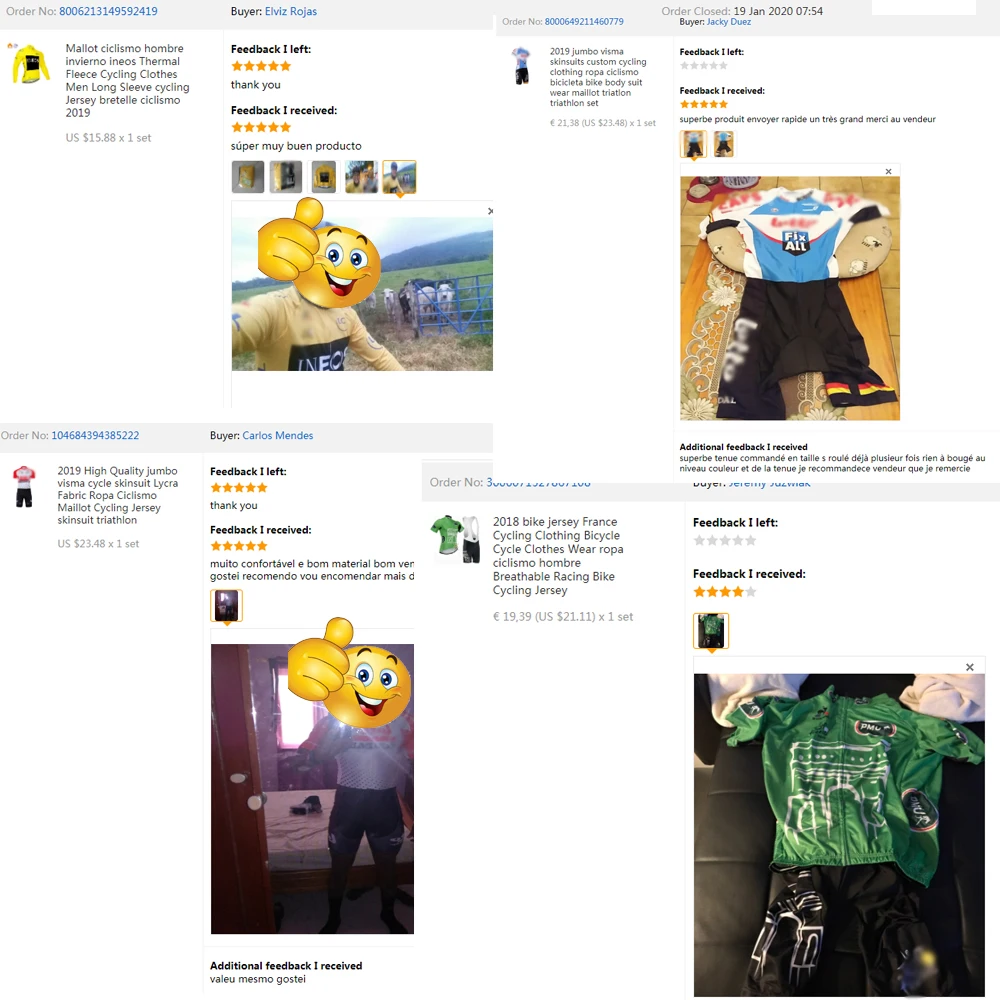The image size is (1000, 1000).
Task: Select second feedback thumbnail in Elviz review
Action: click(x=286, y=177)
